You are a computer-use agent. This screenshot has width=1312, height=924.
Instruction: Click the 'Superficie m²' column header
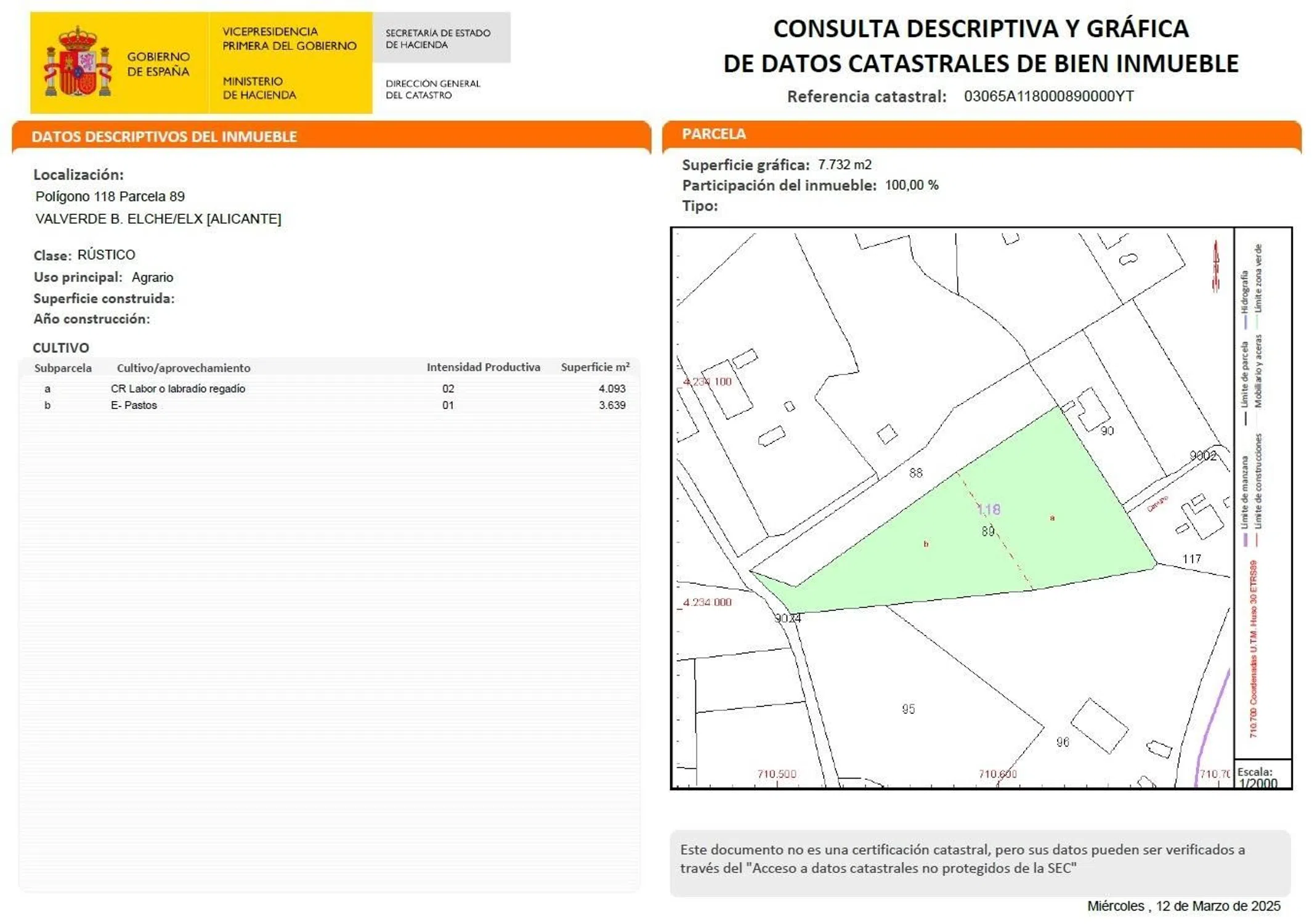click(x=594, y=367)
